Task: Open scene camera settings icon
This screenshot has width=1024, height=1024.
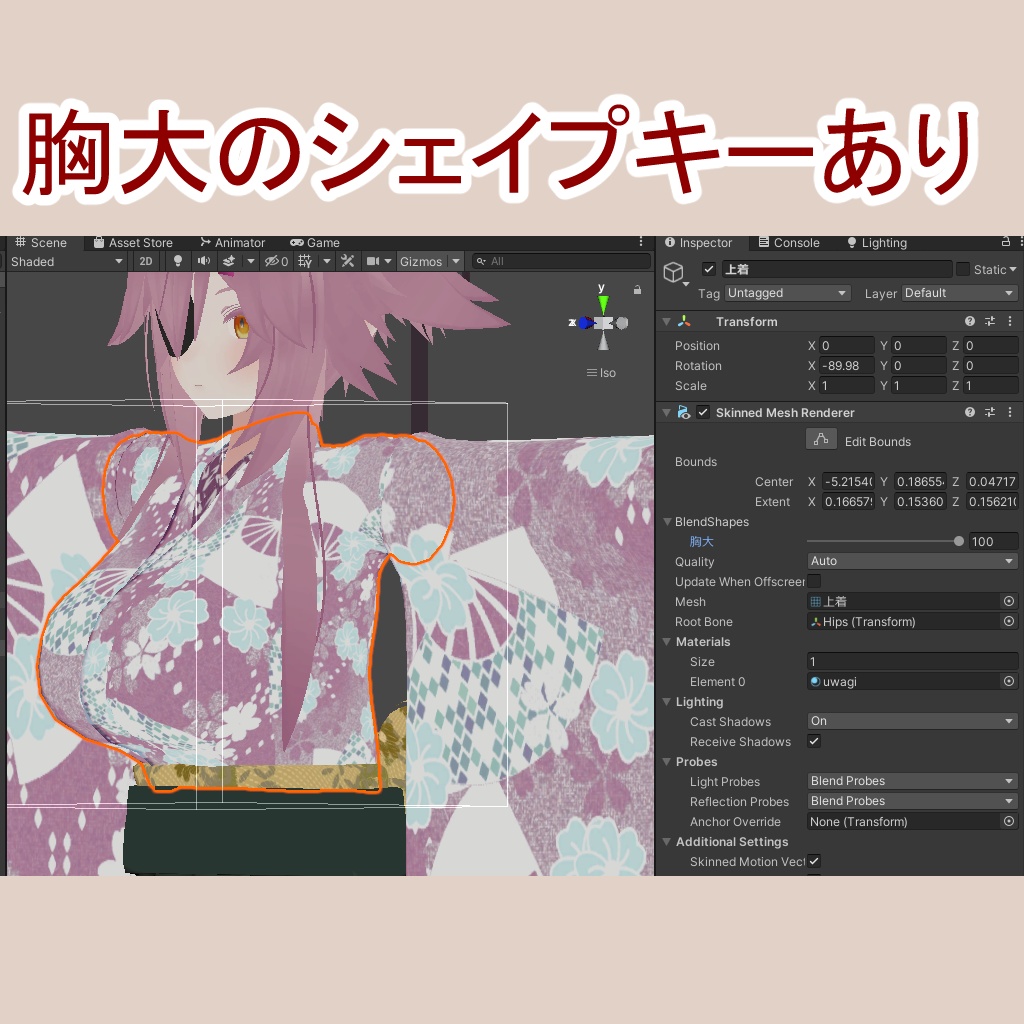Action: coord(373,261)
